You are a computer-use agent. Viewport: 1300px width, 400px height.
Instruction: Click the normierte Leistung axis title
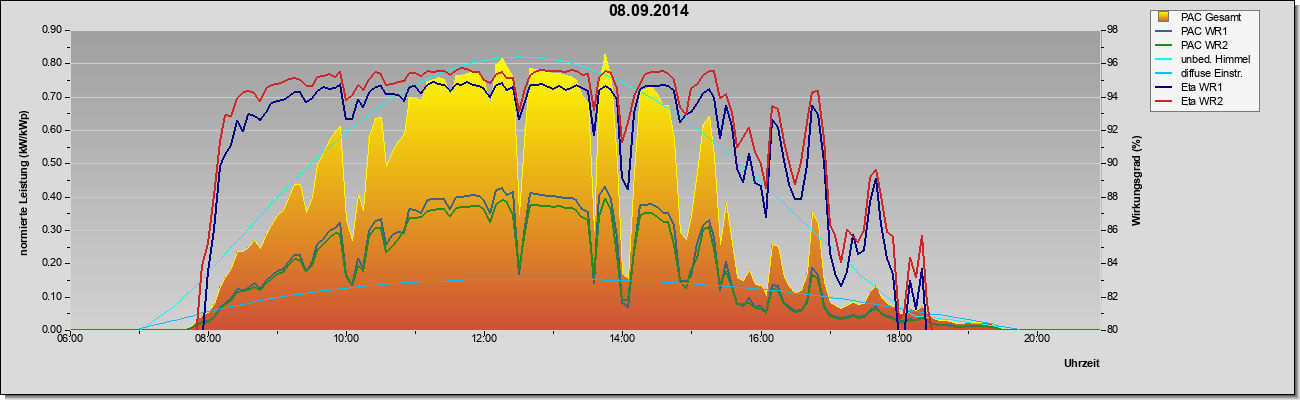[22, 179]
